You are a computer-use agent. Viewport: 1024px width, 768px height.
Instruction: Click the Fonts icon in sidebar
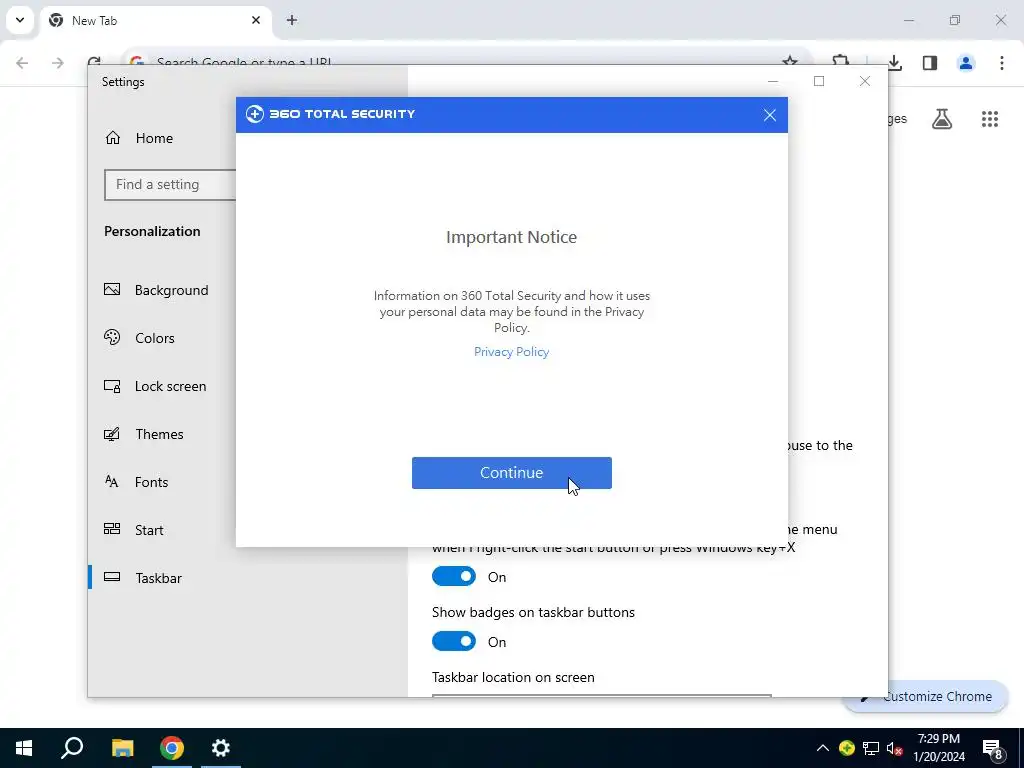point(112,481)
